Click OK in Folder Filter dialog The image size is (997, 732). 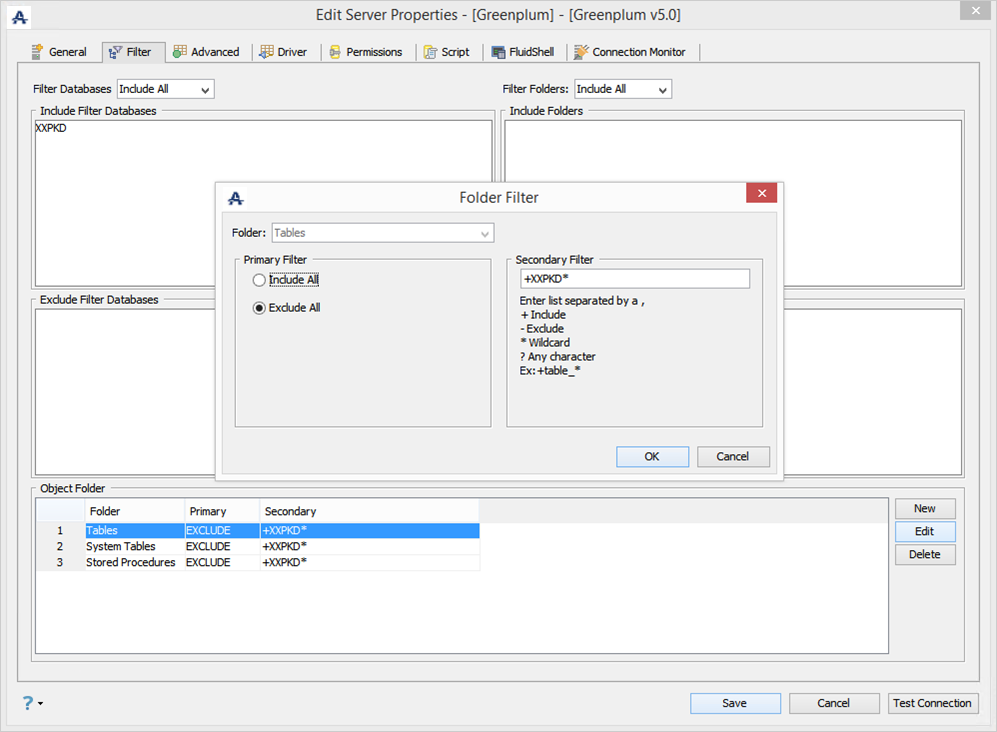[652, 457]
